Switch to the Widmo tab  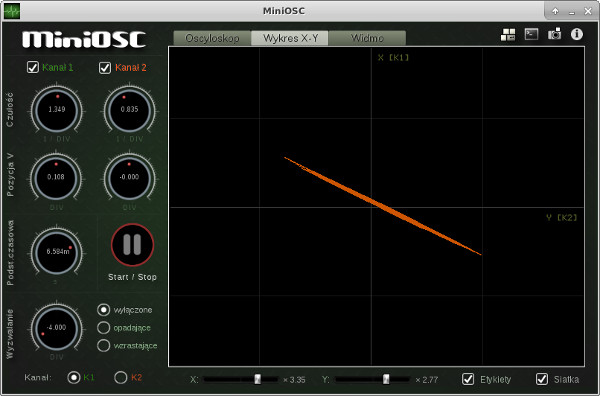367,38
